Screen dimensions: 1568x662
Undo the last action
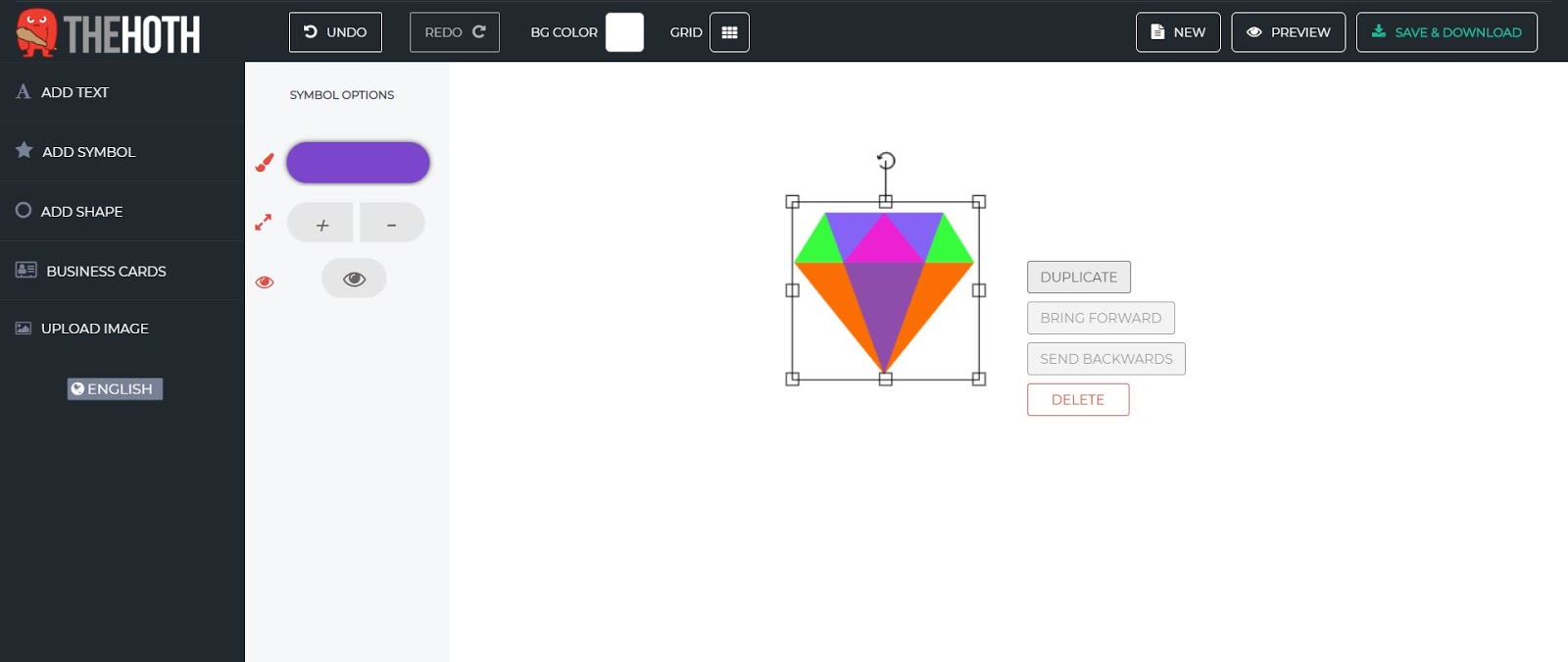click(335, 32)
